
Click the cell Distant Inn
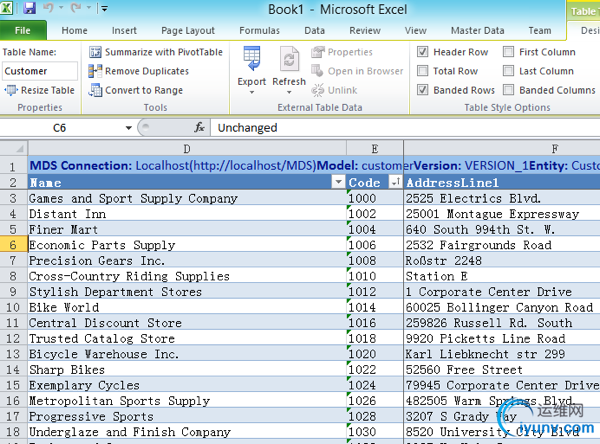pyautogui.click(x=187, y=214)
